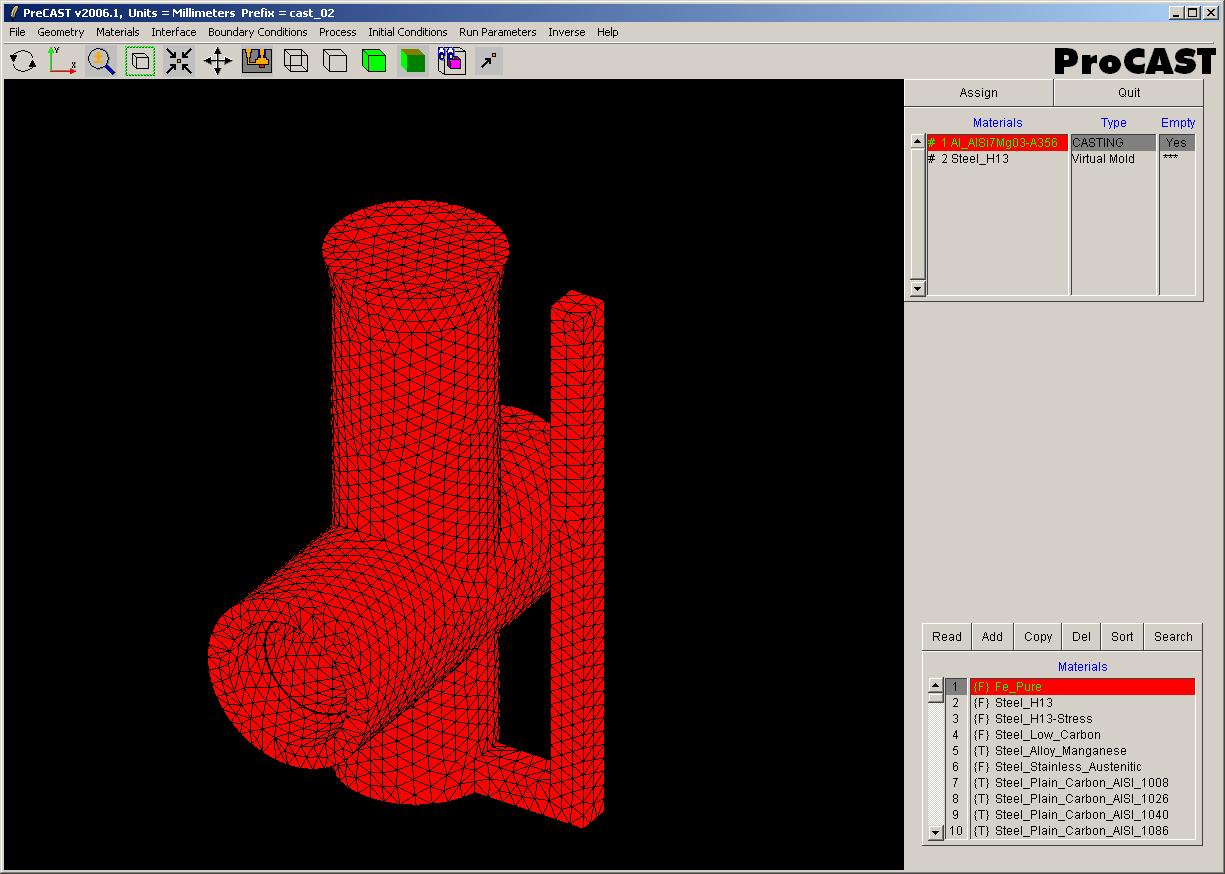Select Steel_Plain_Carbon_AISI_1086 material
1225x874 pixels.
tap(1082, 831)
